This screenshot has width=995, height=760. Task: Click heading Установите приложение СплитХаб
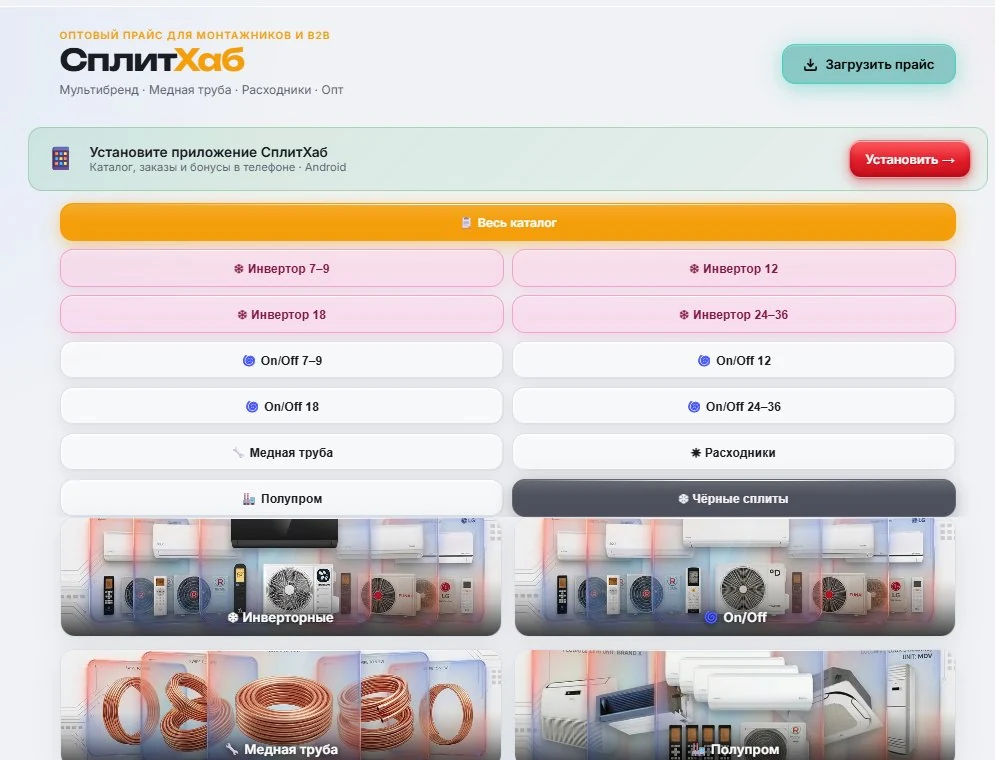(208, 152)
